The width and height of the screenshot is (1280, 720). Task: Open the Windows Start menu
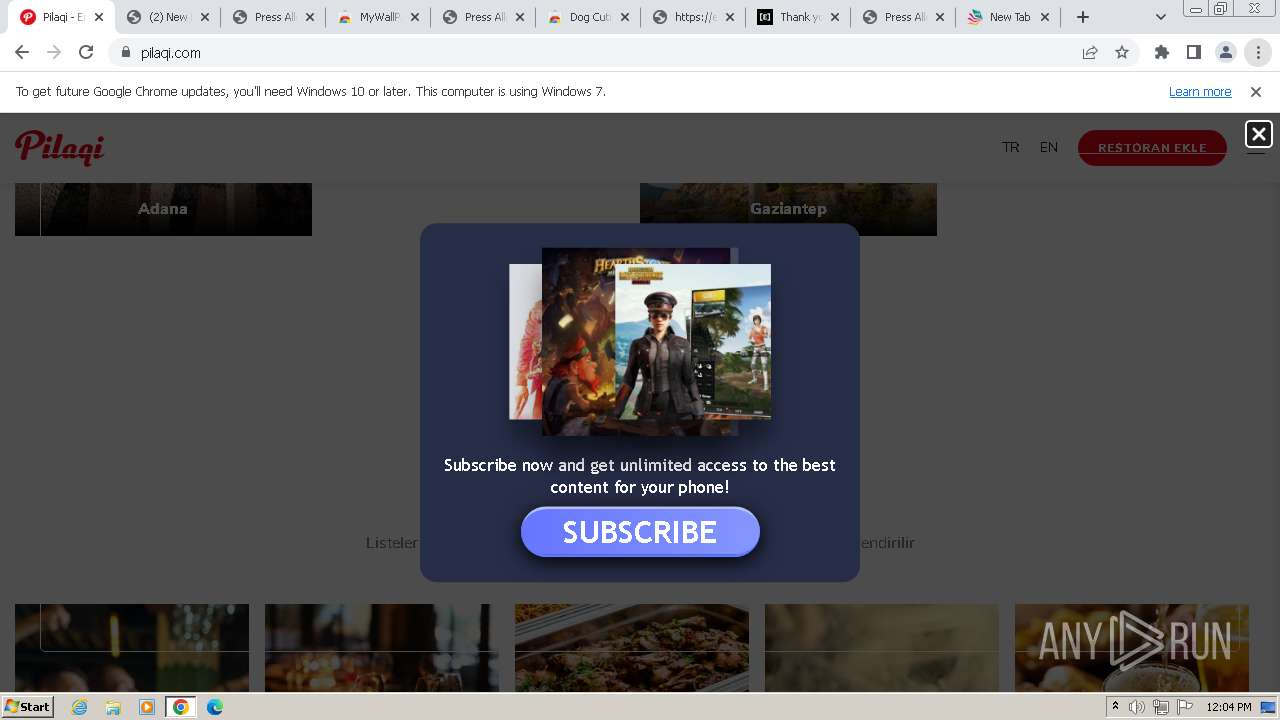28,706
